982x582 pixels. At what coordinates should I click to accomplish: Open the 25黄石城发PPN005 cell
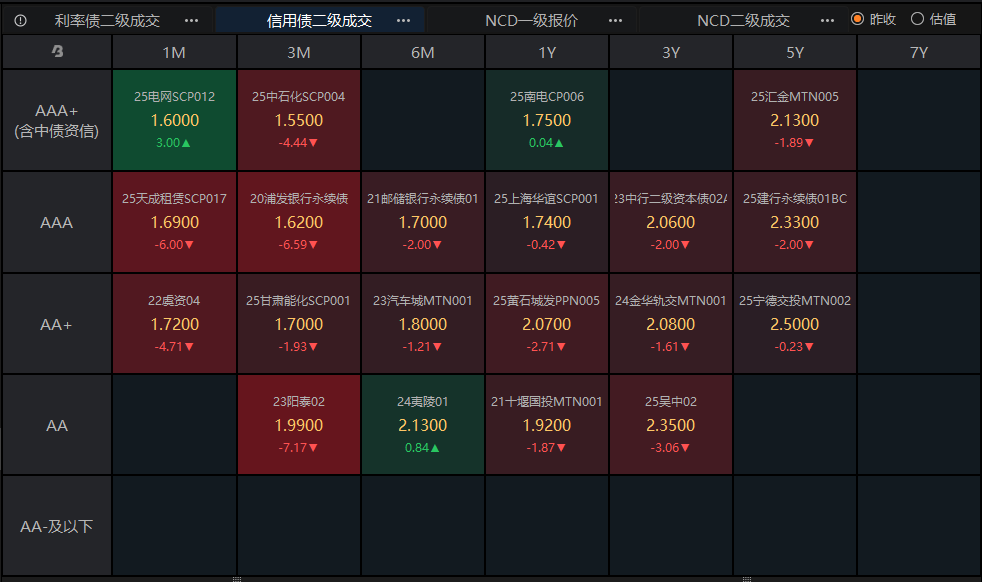[x=547, y=324]
